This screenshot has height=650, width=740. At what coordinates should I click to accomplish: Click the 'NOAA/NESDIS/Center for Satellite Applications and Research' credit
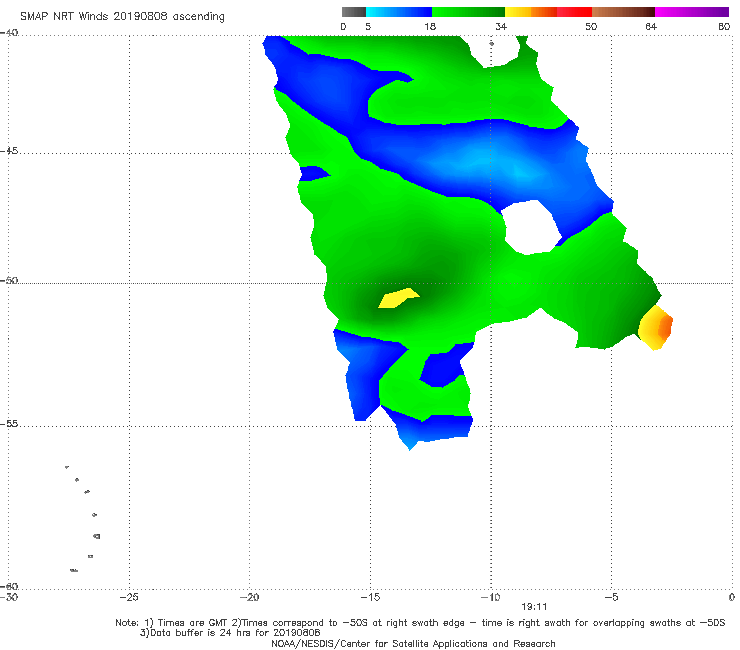413,643
